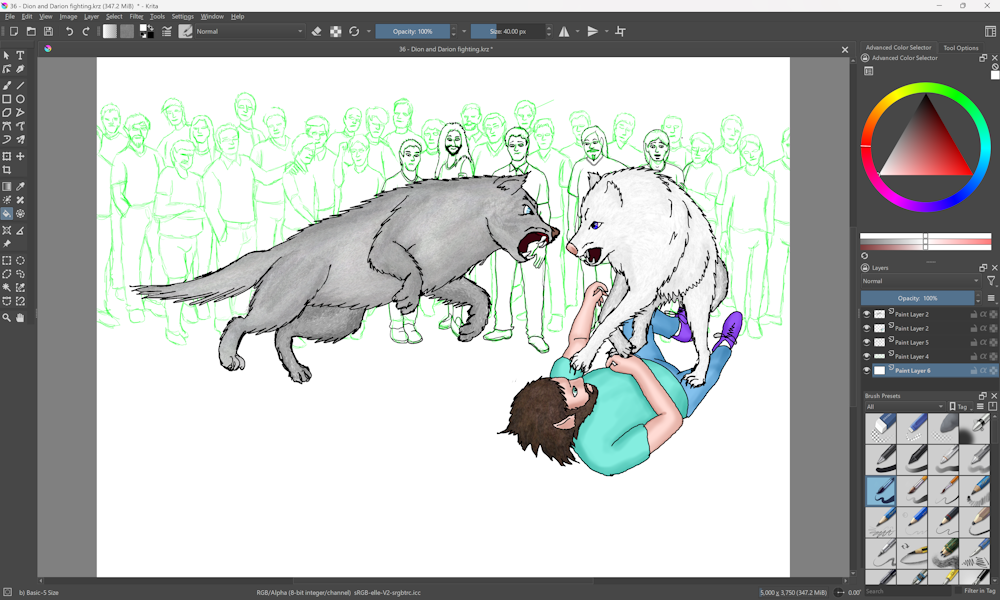Click the Move tool icon
The height and width of the screenshot is (600, 1000).
pos(20,156)
